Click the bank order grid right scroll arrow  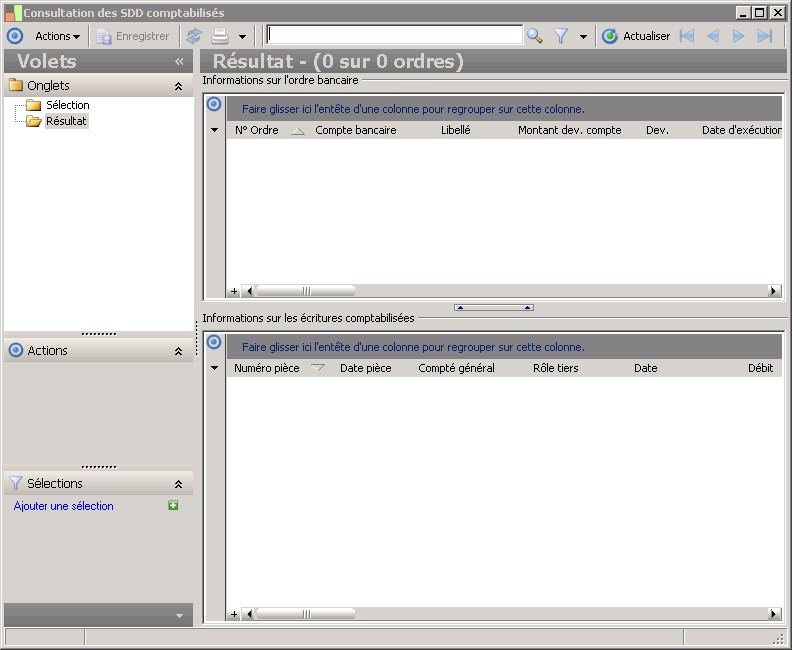click(773, 291)
